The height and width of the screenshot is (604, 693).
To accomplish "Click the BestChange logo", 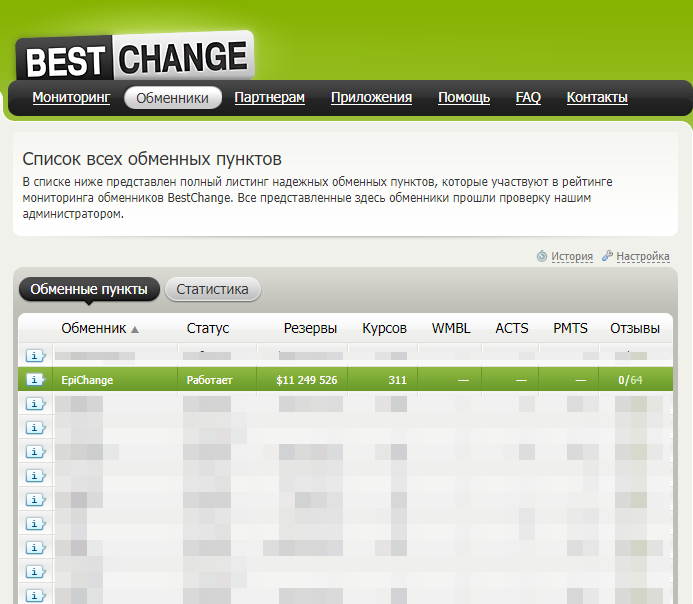I will click(x=135, y=57).
